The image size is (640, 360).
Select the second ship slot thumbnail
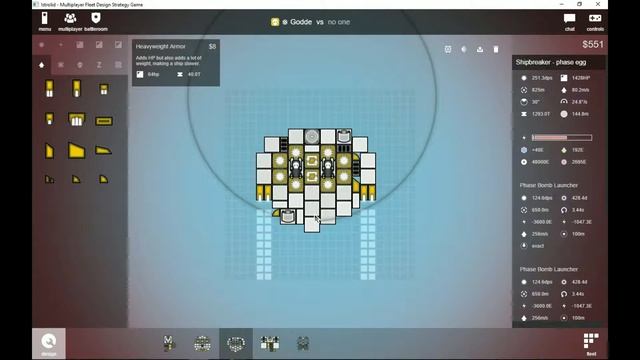[x=202, y=343]
